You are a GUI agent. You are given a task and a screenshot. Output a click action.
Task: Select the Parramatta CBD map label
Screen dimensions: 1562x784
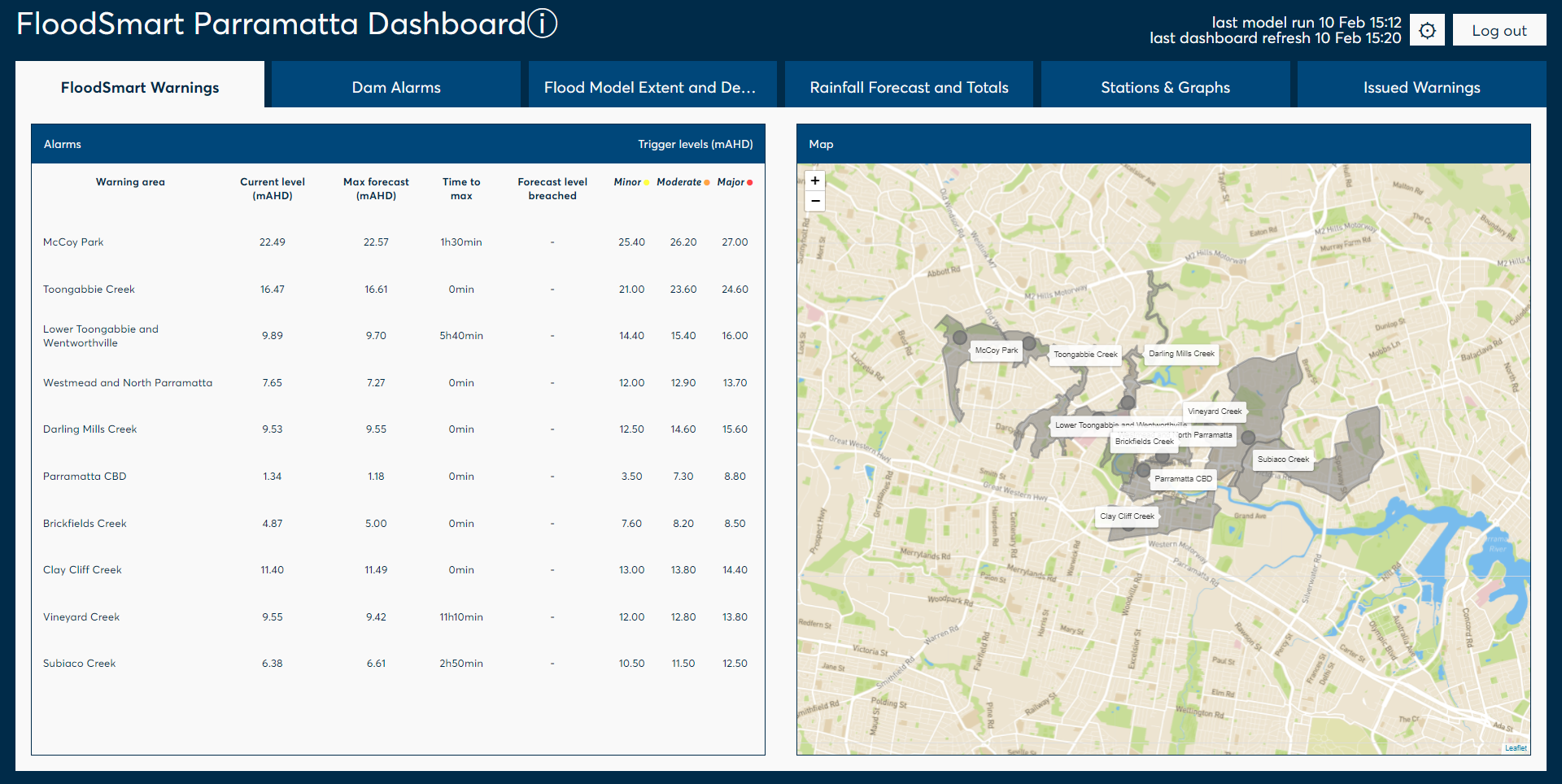point(1183,479)
